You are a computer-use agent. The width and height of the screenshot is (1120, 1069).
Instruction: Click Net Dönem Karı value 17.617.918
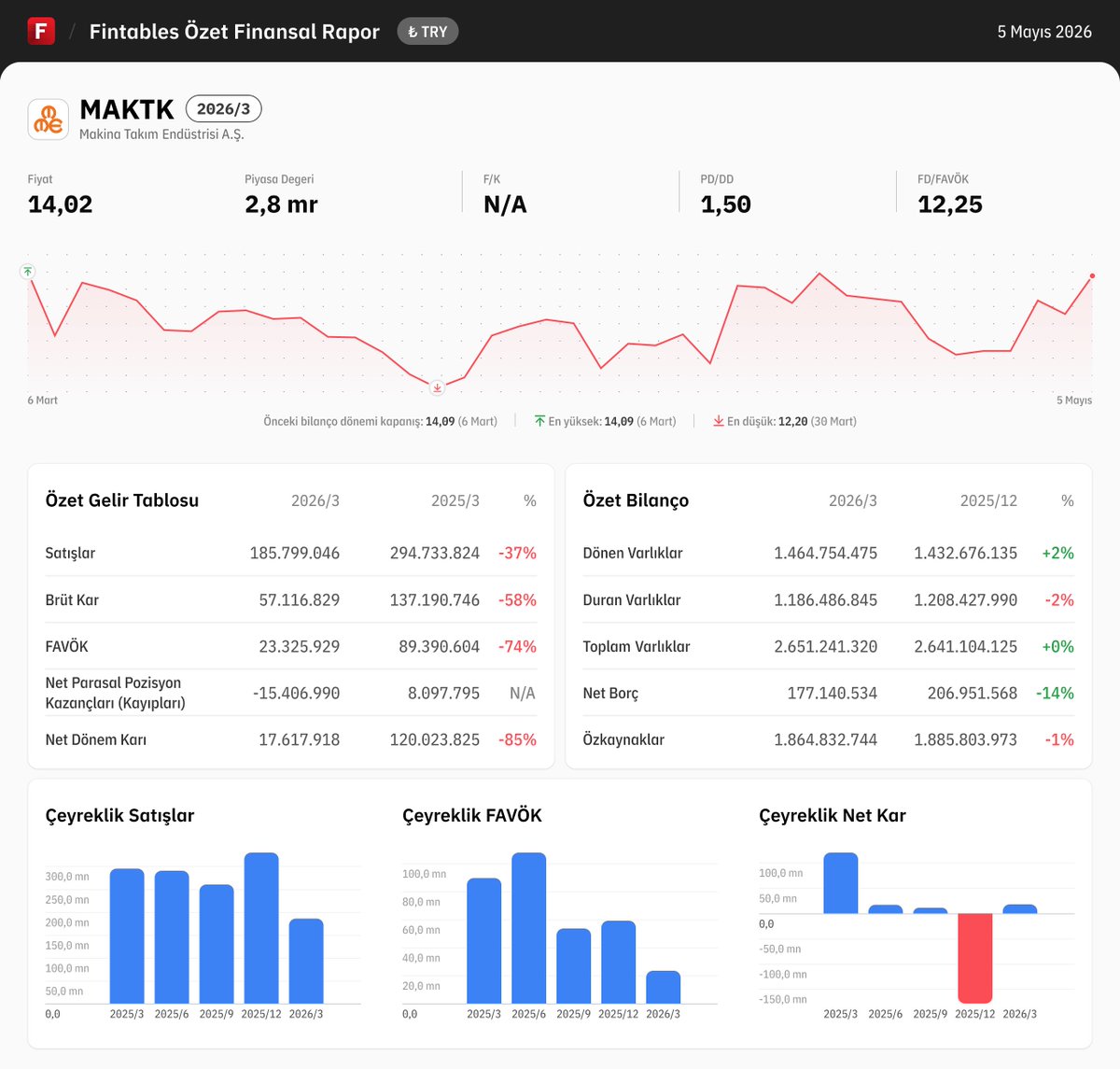[x=300, y=739]
